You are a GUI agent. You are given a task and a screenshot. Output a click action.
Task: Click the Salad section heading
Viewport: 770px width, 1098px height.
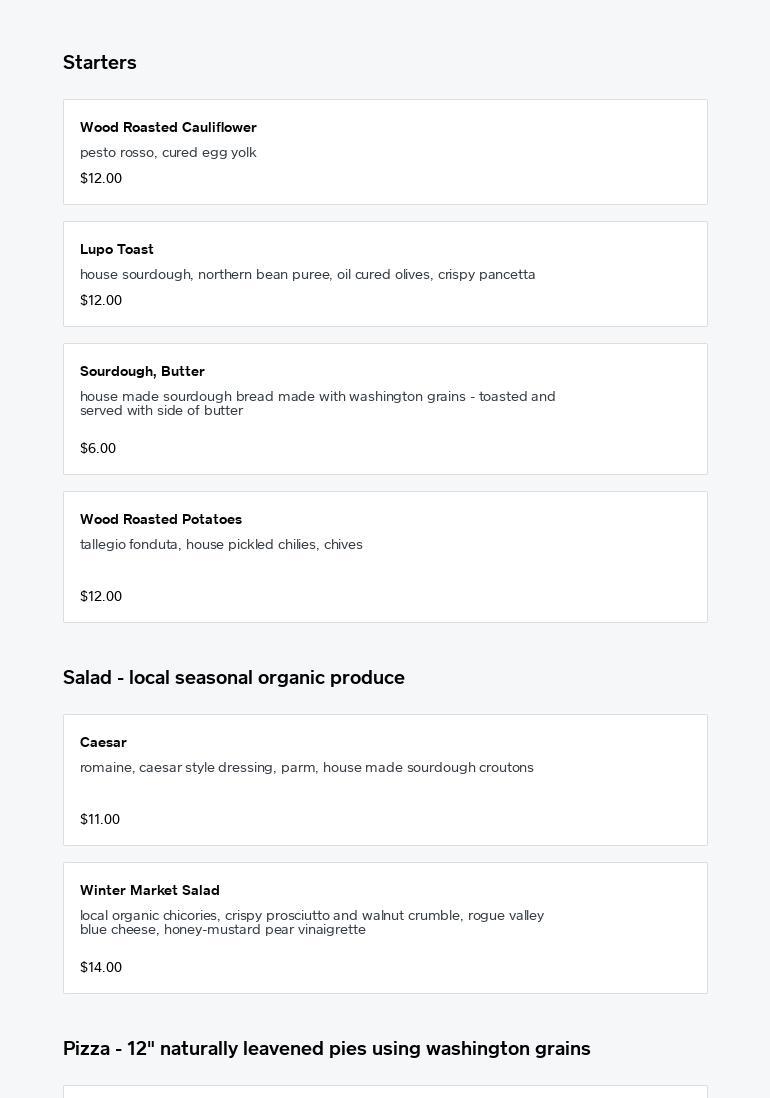[x=234, y=677]
